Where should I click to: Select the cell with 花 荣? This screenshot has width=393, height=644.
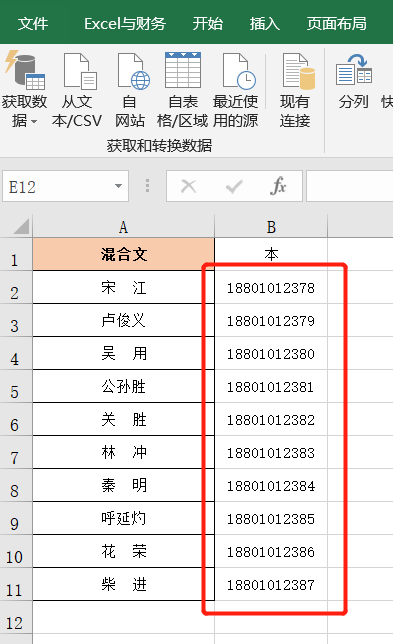[x=123, y=551]
